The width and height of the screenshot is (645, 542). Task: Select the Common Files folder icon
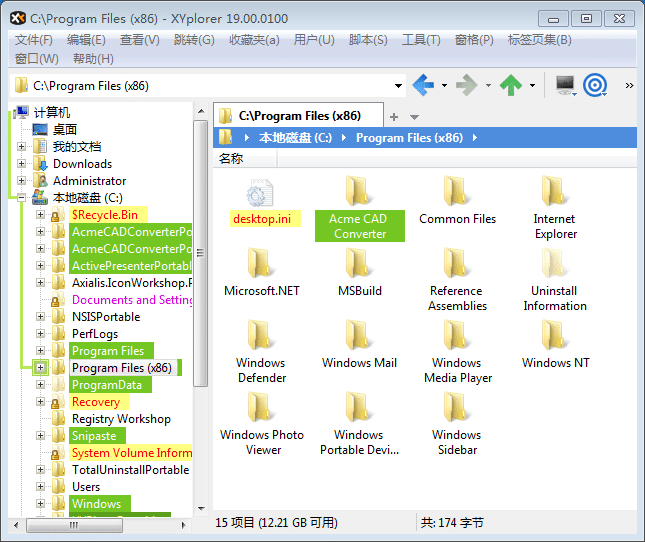(457, 191)
